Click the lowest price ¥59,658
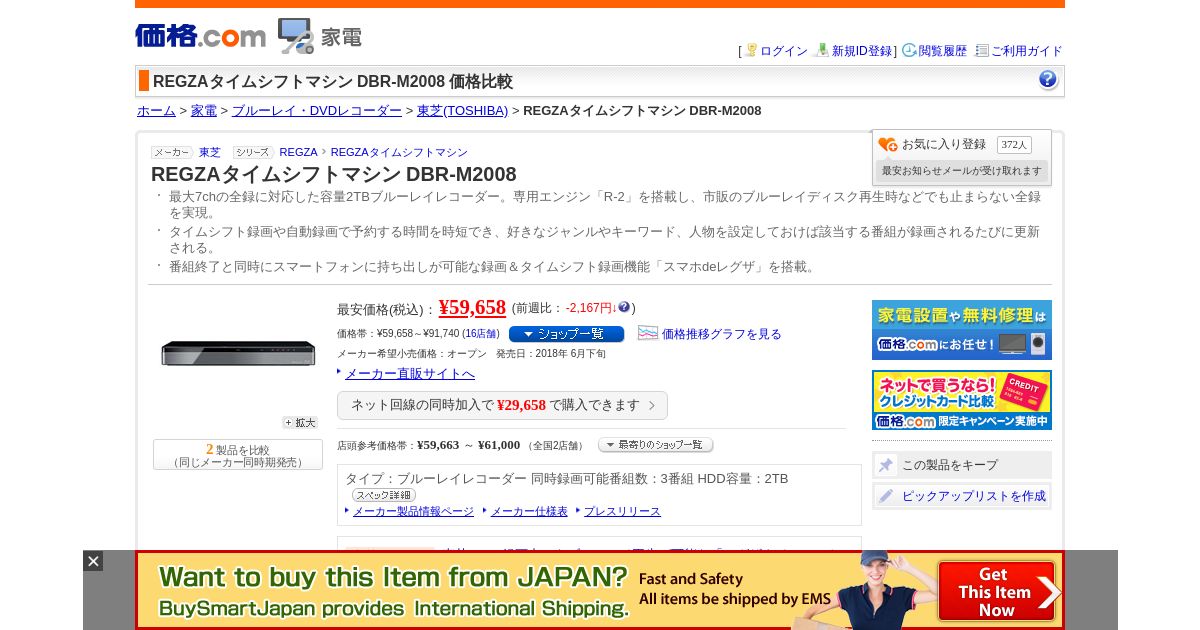1200x630 pixels. [x=472, y=308]
